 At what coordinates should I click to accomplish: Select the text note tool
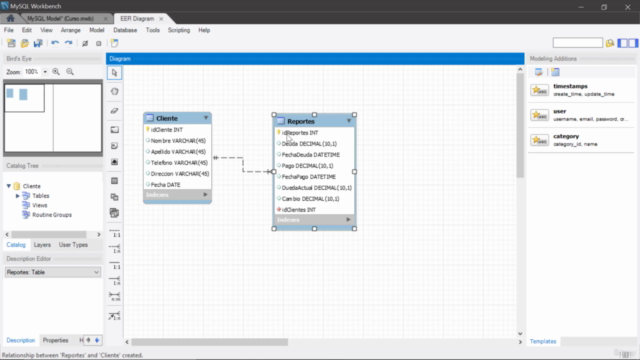point(114,146)
